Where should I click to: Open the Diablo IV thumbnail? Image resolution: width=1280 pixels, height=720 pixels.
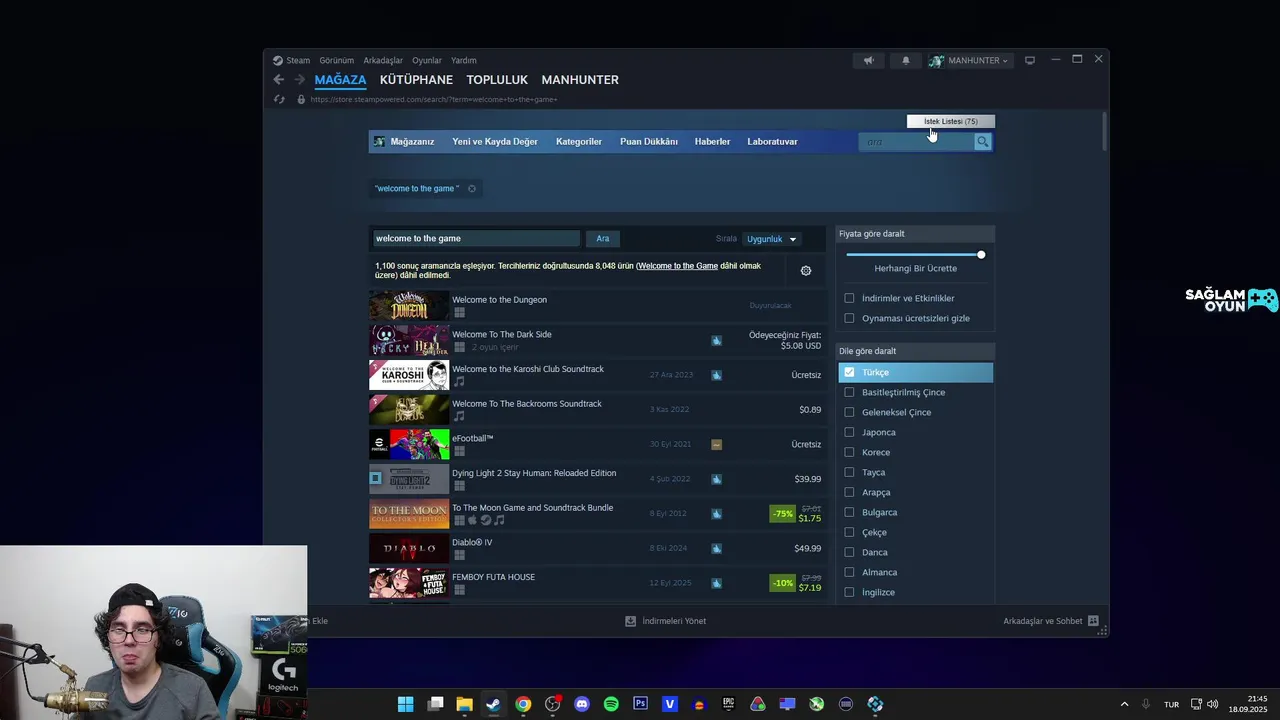pyautogui.click(x=409, y=548)
